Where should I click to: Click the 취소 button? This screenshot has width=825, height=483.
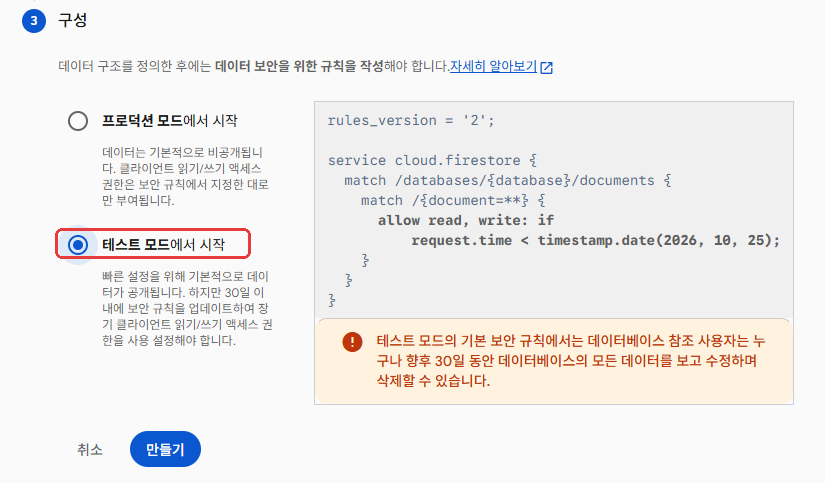[90, 449]
